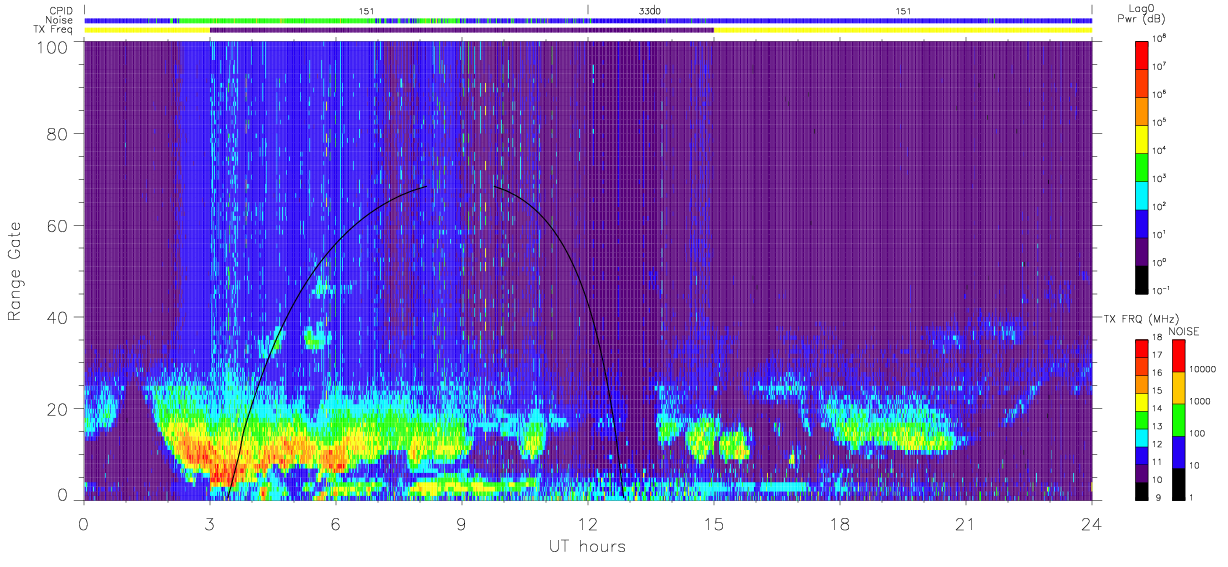This screenshot has width=1228, height=567.
Task: Click the x-axis tick label '18'
Action: click(x=840, y=523)
